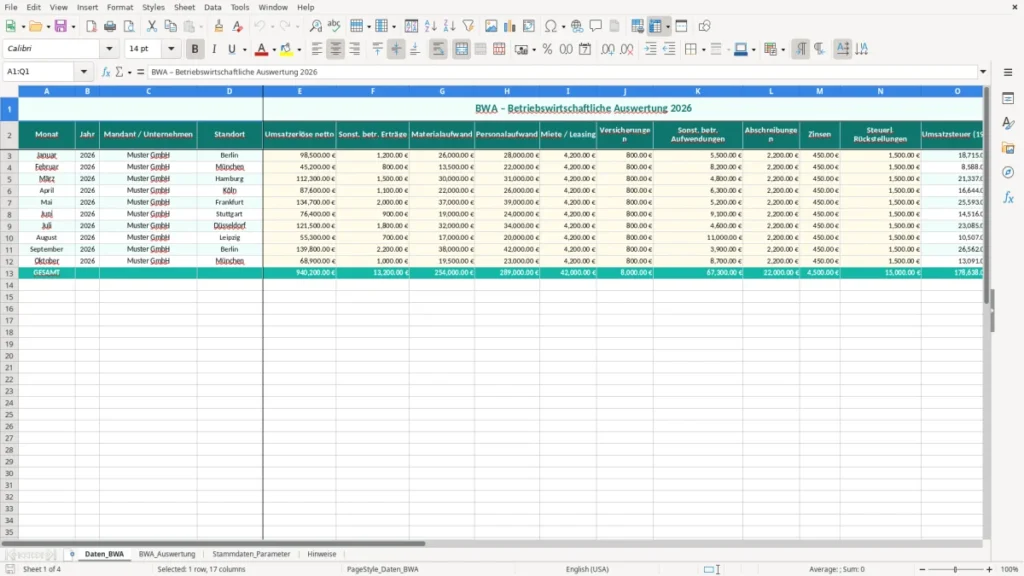The image size is (1024, 576).
Task: Click zoom in plus button
Action: tap(989, 569)
